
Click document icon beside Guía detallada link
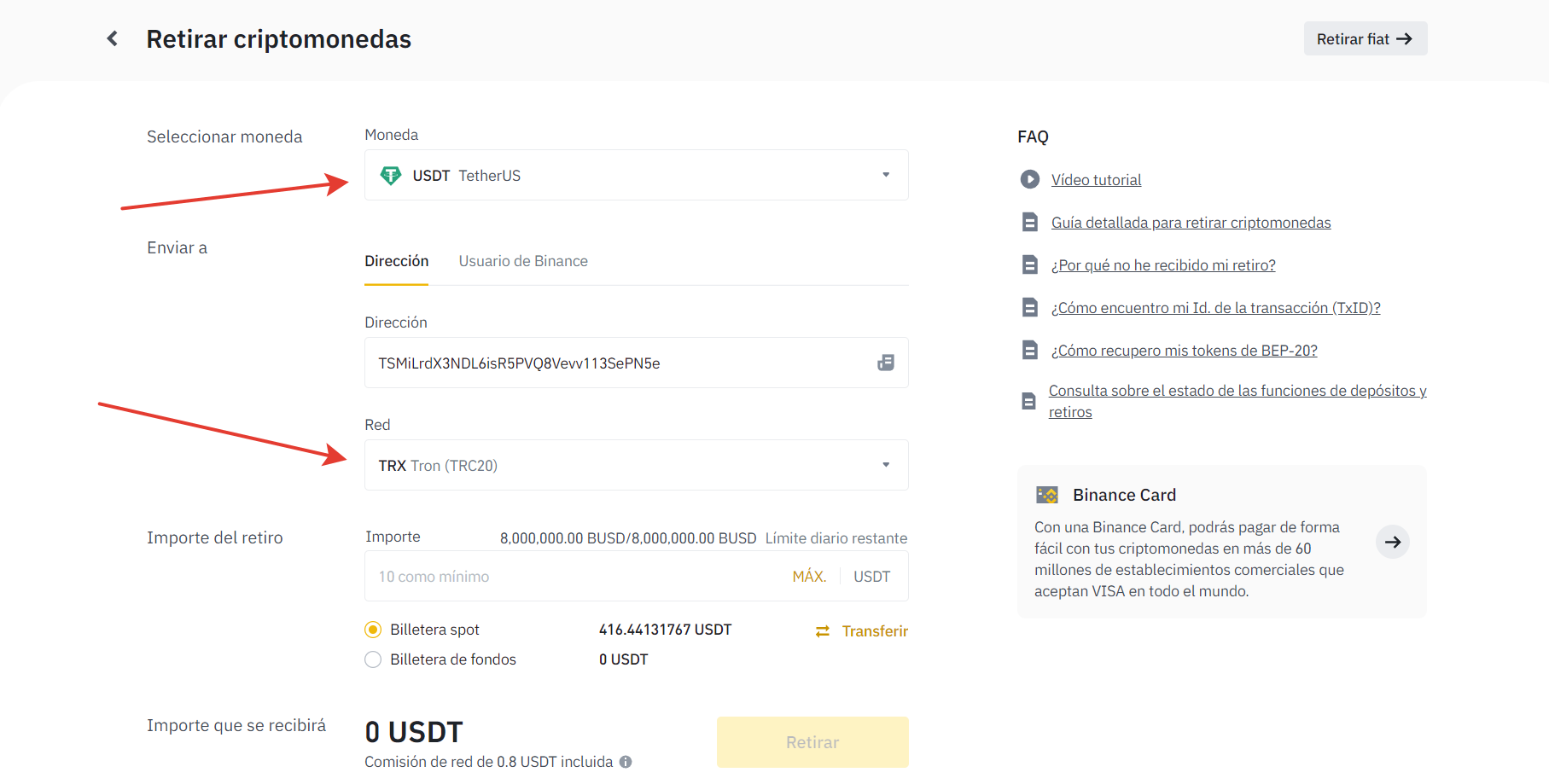(1030, 222)
